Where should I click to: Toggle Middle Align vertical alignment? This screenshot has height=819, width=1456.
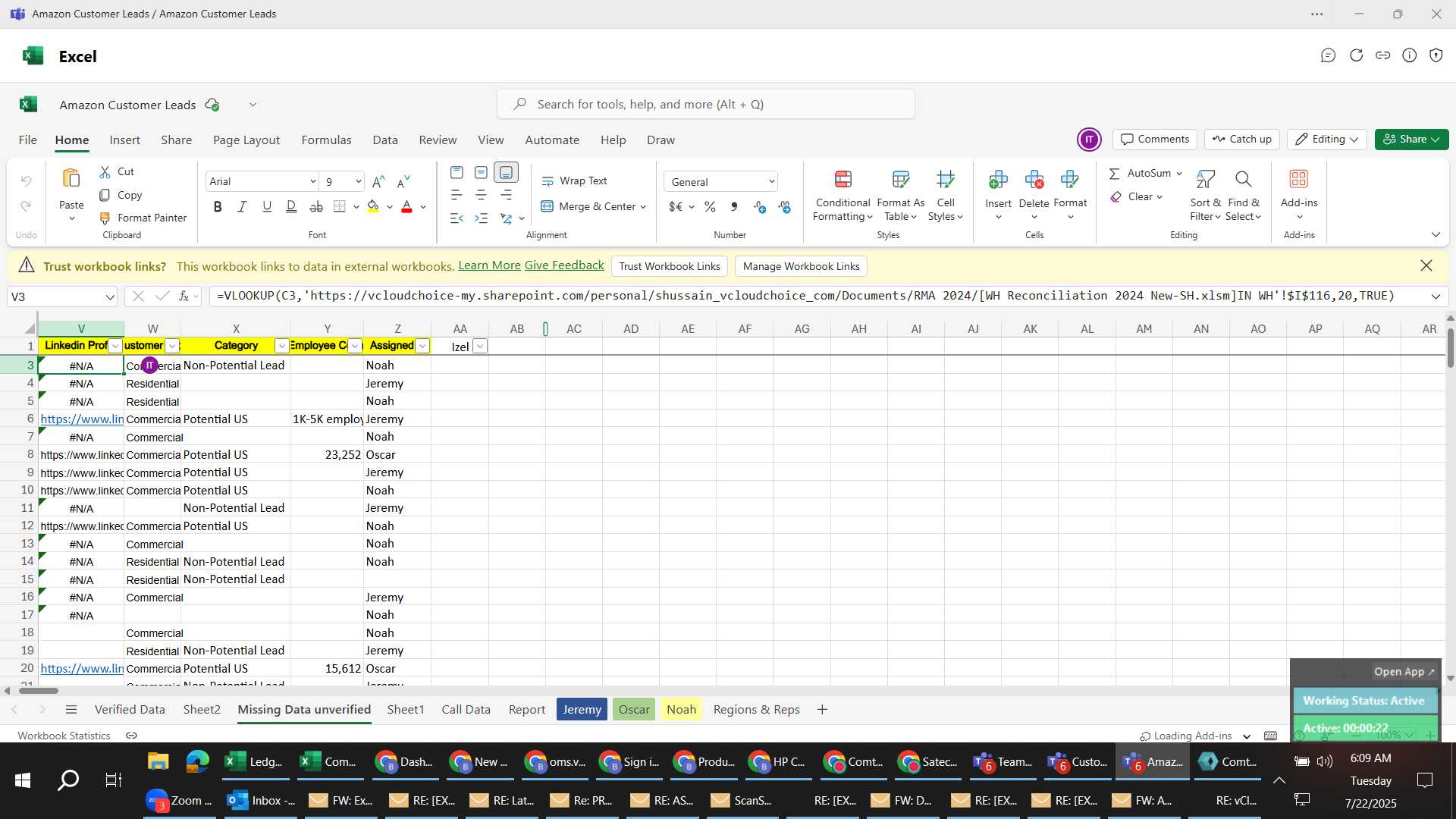tap(481, 173)
